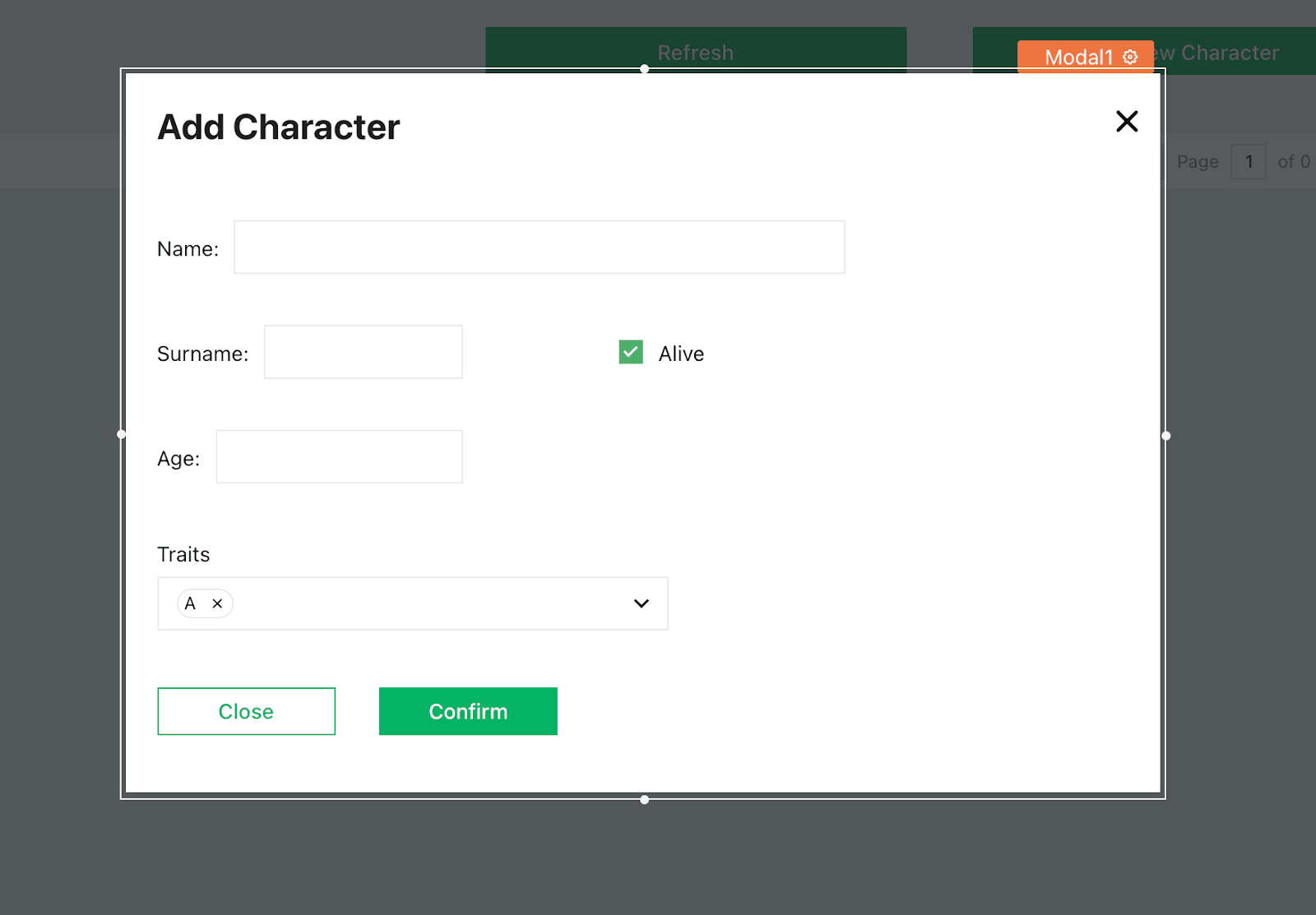Click the green Confirm button
The width and height of the screenshot is (1316, 915).
click(x=468, y=711)
